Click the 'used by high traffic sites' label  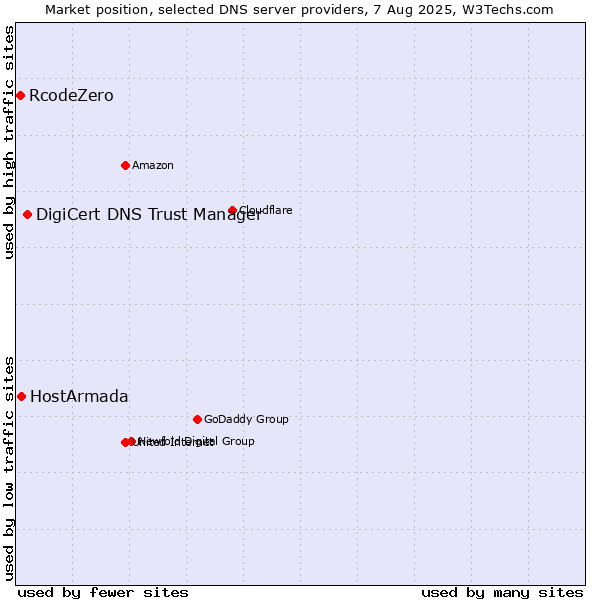9,142
